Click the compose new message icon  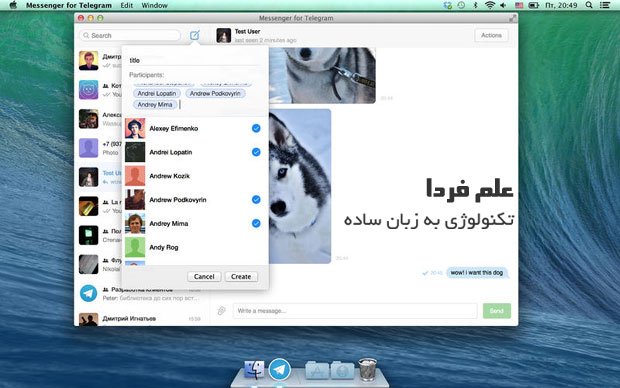coord(194,35)
